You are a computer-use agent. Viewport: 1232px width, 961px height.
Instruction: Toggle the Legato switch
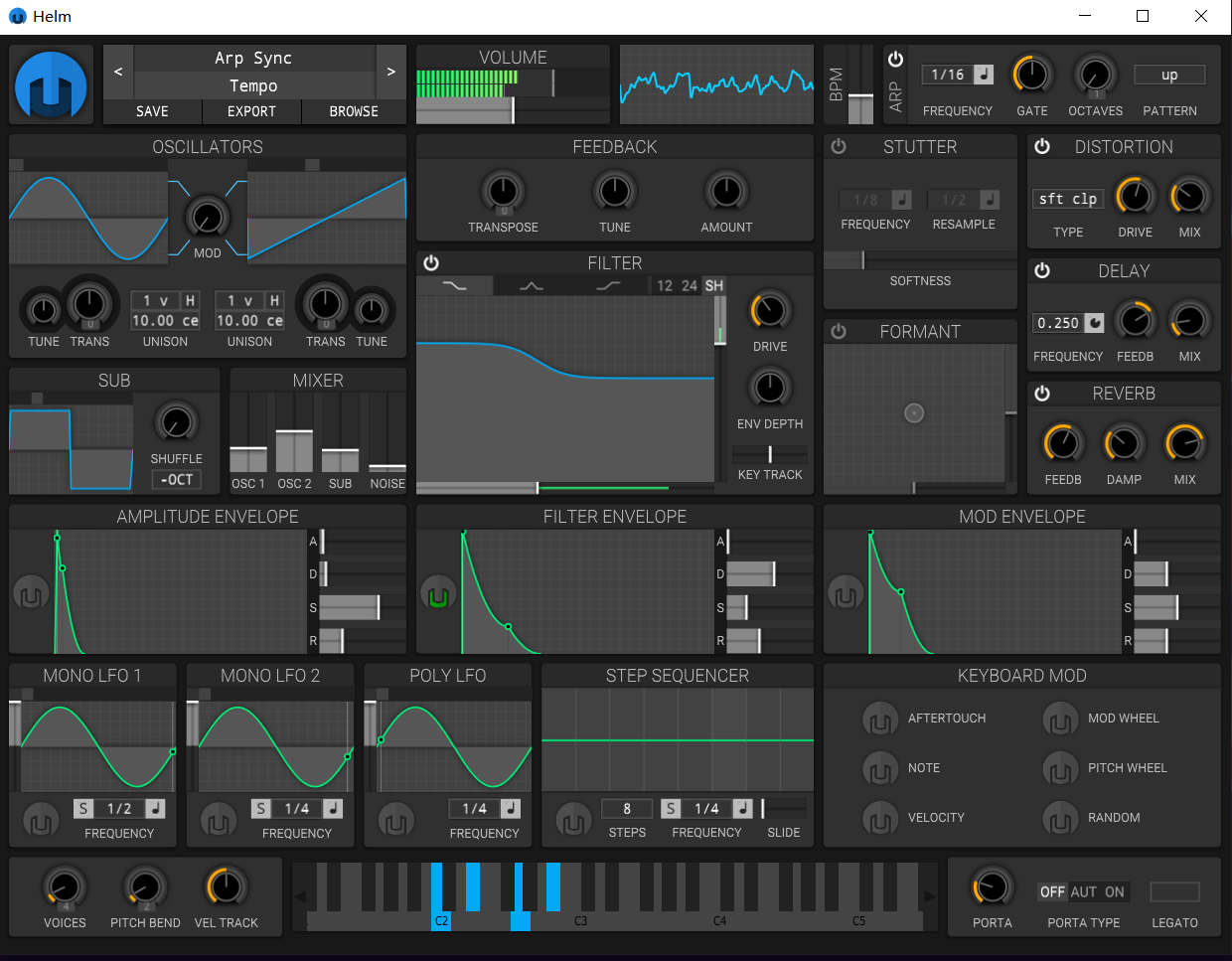pyautogui.click(x=1174, y=891)
